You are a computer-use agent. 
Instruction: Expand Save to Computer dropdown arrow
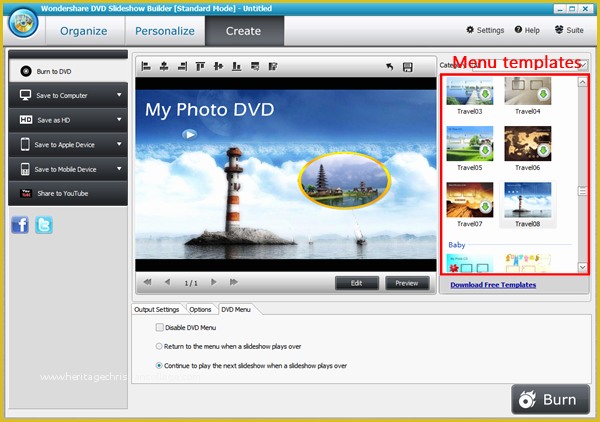click(x=119, y=95)
